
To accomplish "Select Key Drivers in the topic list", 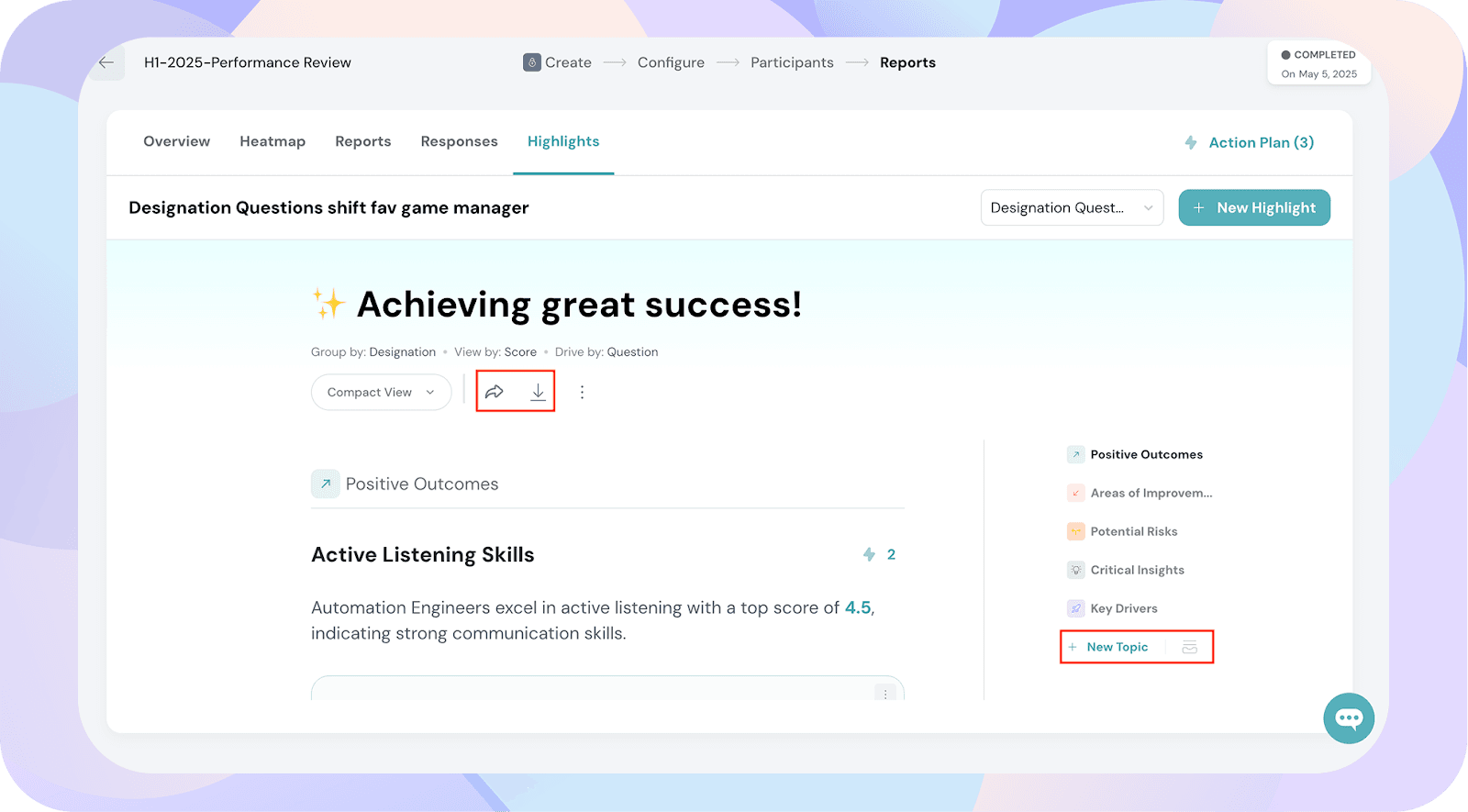I will tap(1123, 608).
